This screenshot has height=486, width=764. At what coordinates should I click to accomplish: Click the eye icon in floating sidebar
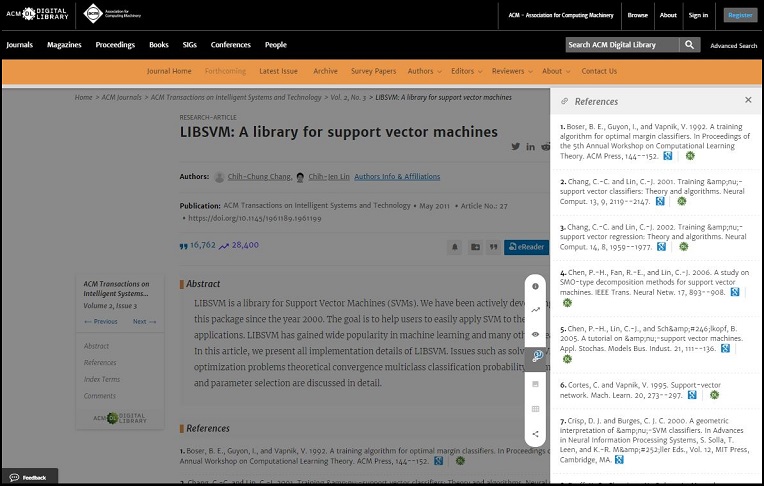pos(535,334)
